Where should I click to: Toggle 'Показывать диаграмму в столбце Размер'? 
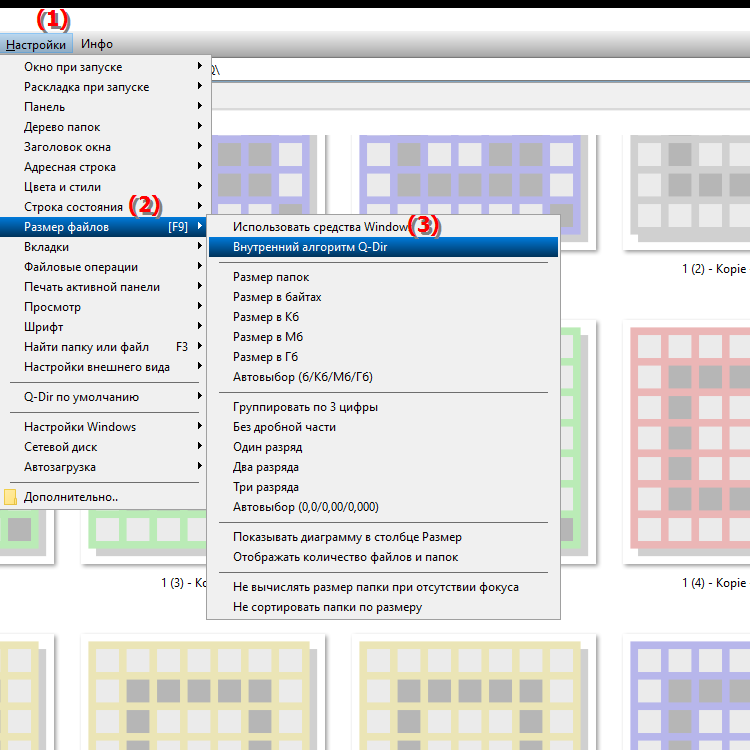coord(347,537)
